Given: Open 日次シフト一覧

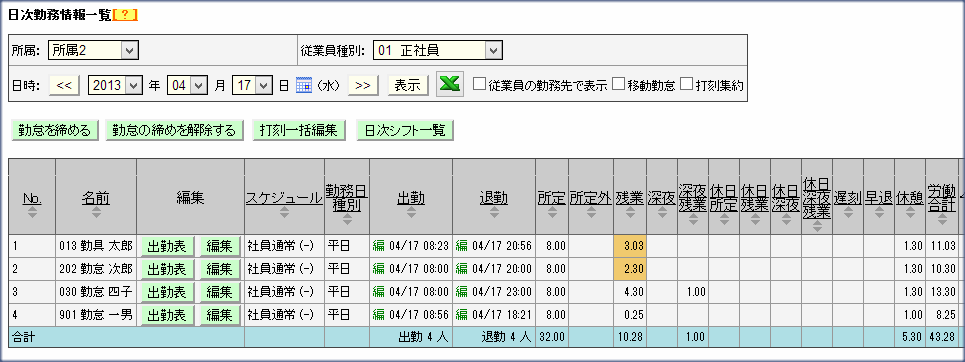Looking at the screenshot, I should tap(405, 131).
